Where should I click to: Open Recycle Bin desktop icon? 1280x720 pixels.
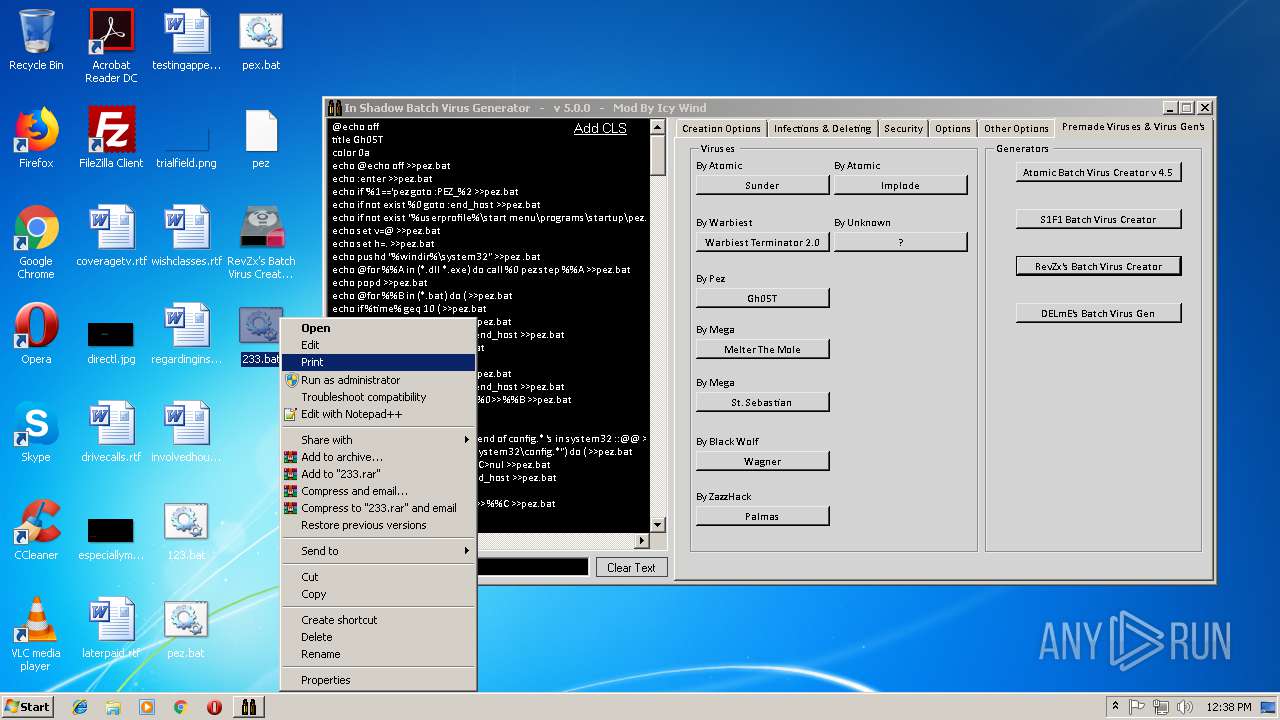coord(36,40)
